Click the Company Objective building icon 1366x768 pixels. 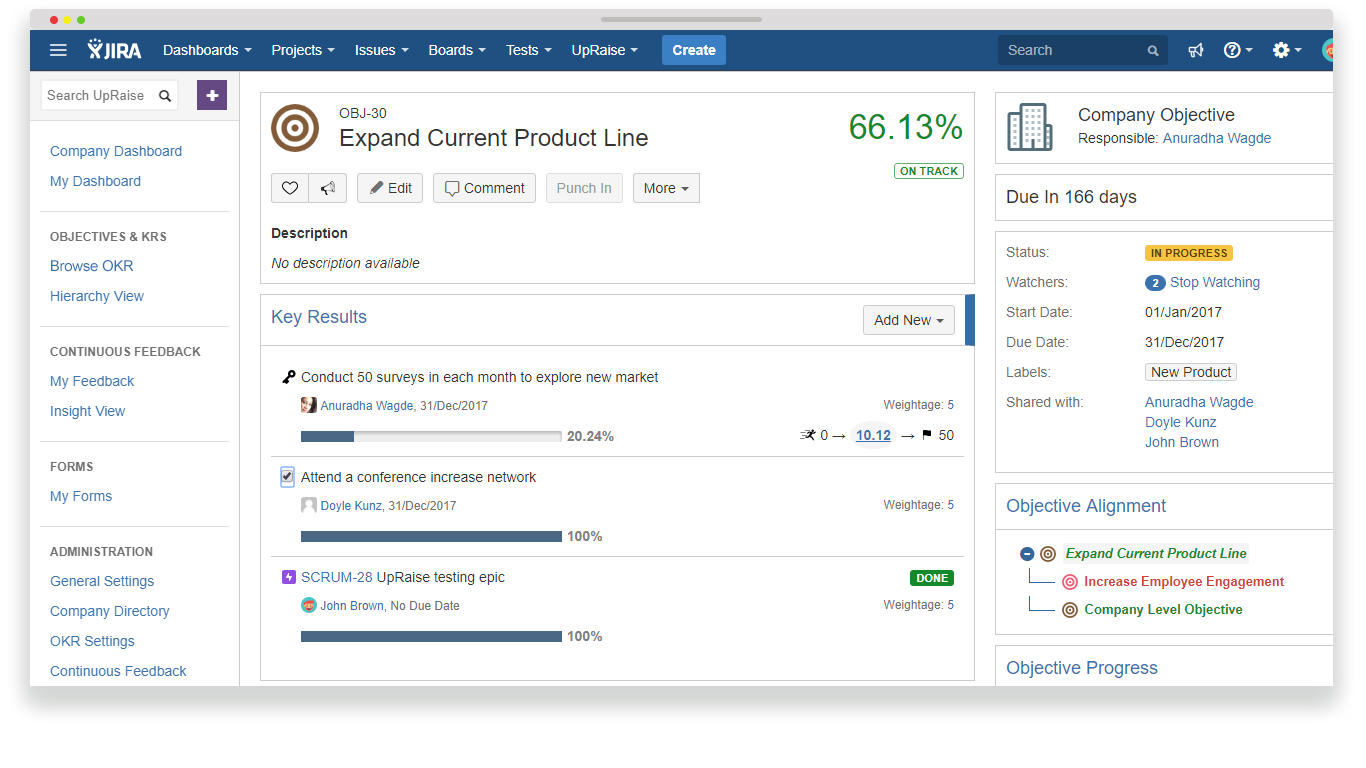point(1028,127)
